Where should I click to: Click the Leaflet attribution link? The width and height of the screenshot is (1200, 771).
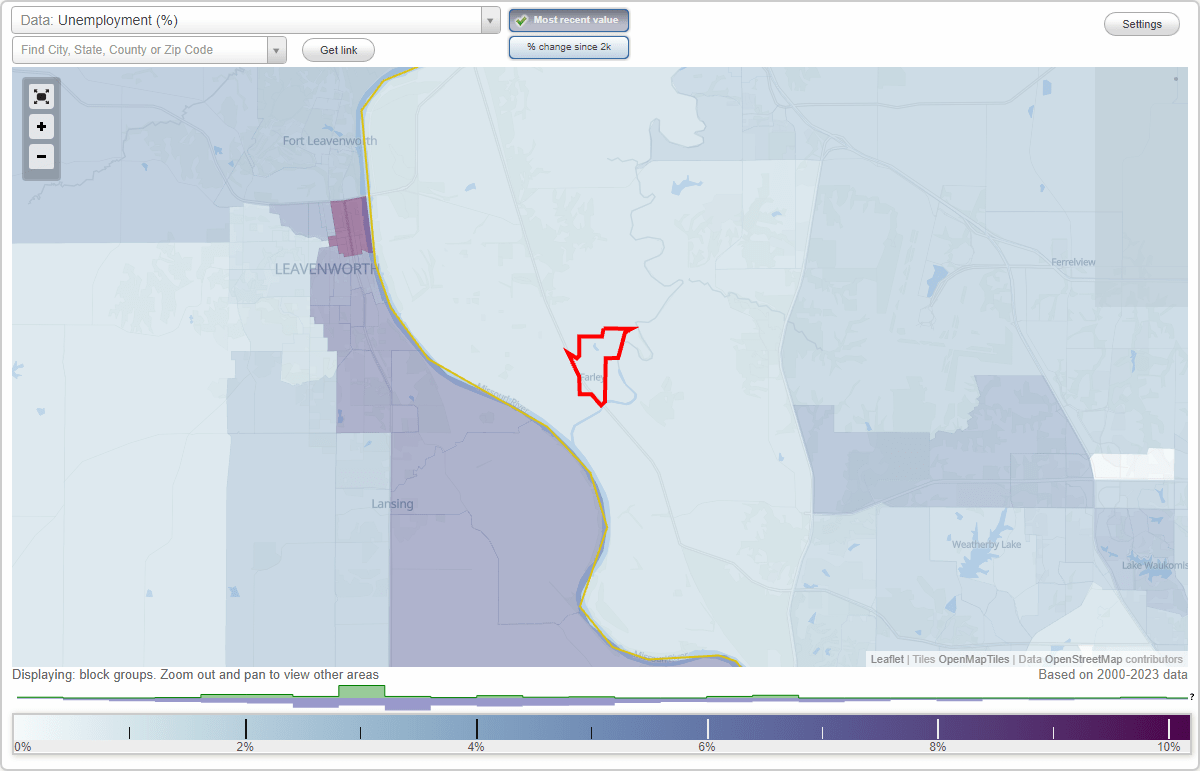pyautogui.click(x=886, y=659)
